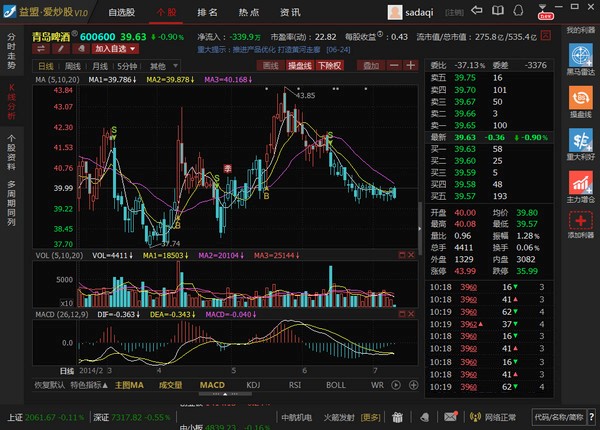600x430 pixels.
Task: Open the new-badge dropdown menu icon
Action: pyautogui.click(x=545, y=12)
